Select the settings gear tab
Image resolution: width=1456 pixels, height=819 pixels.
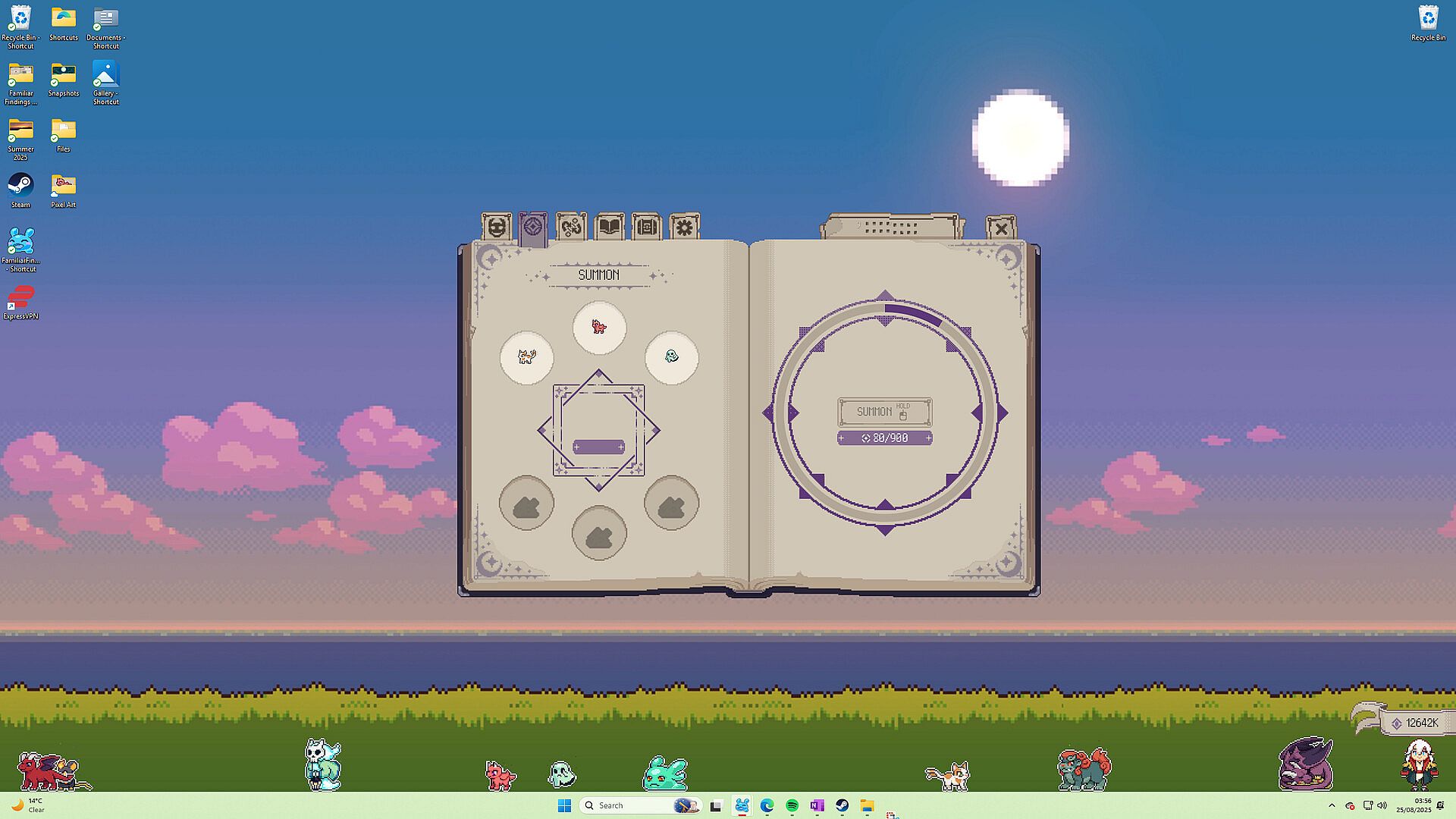(684, 227)
